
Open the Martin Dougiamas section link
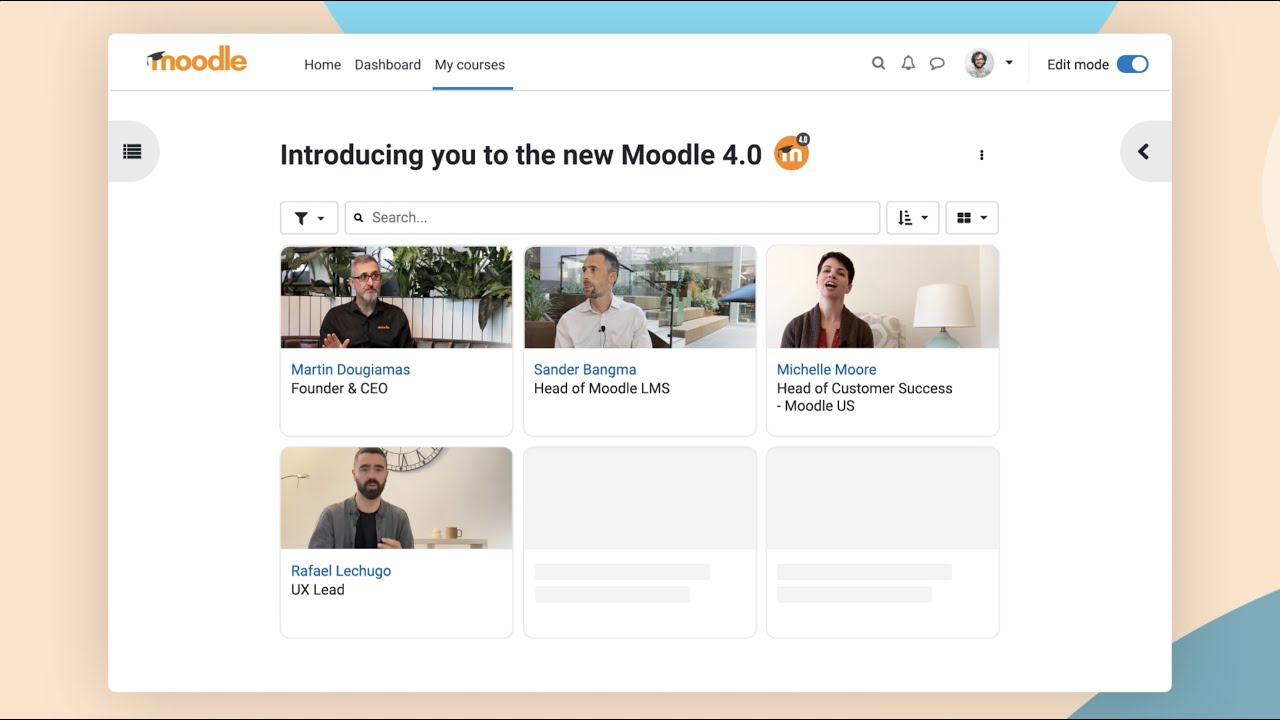(350, 369)
